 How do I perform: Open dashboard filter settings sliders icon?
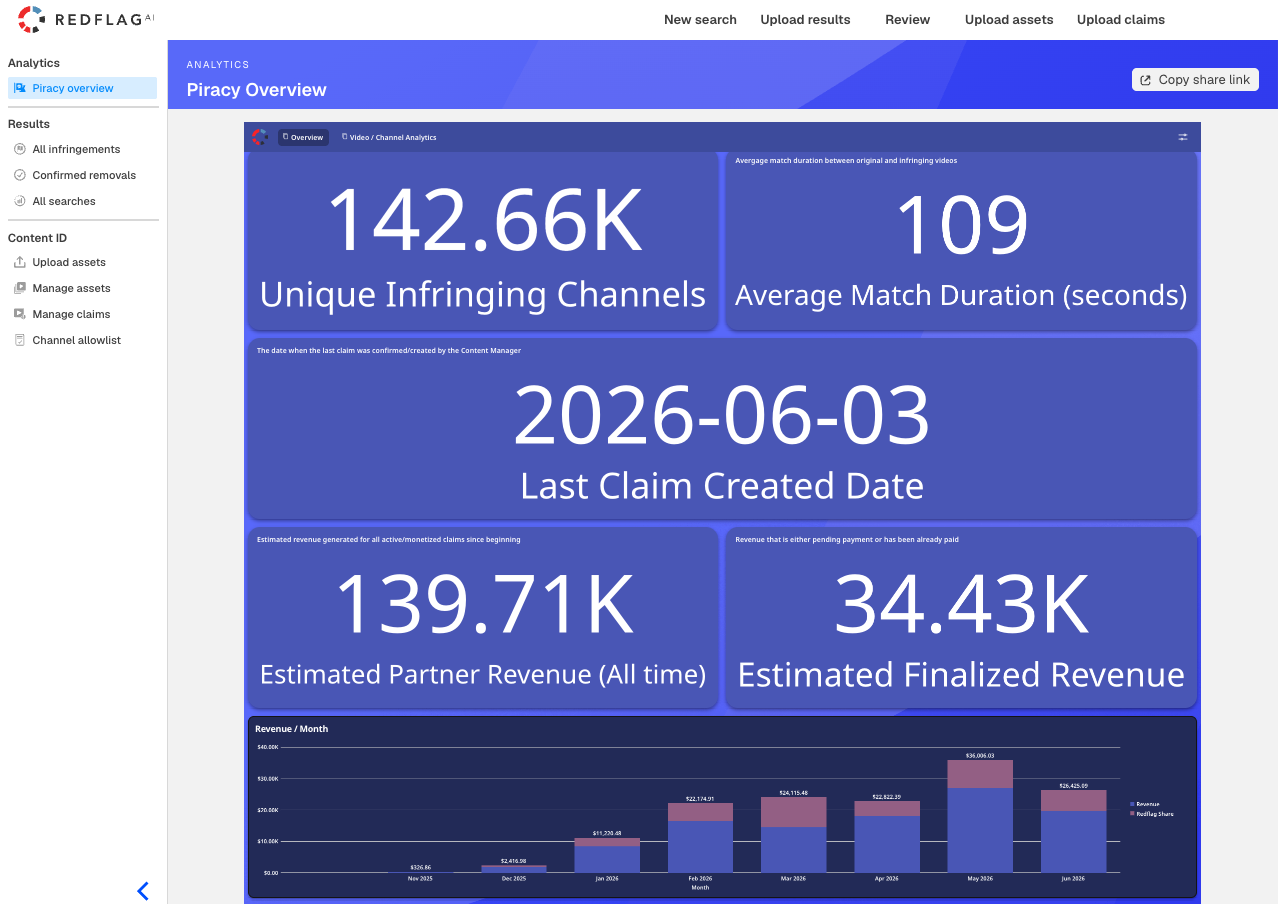[x=1183, y=137]
